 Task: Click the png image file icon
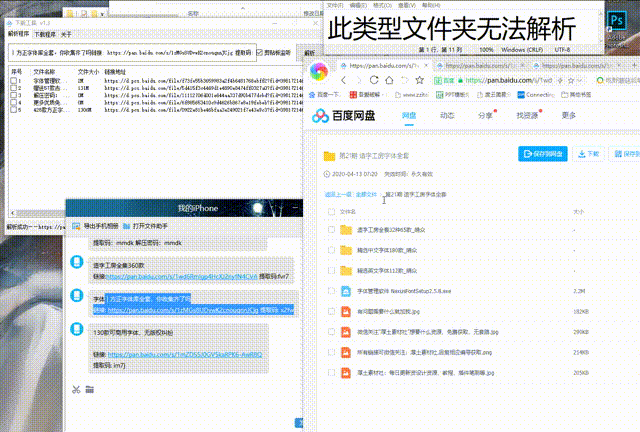click(346, 352)
